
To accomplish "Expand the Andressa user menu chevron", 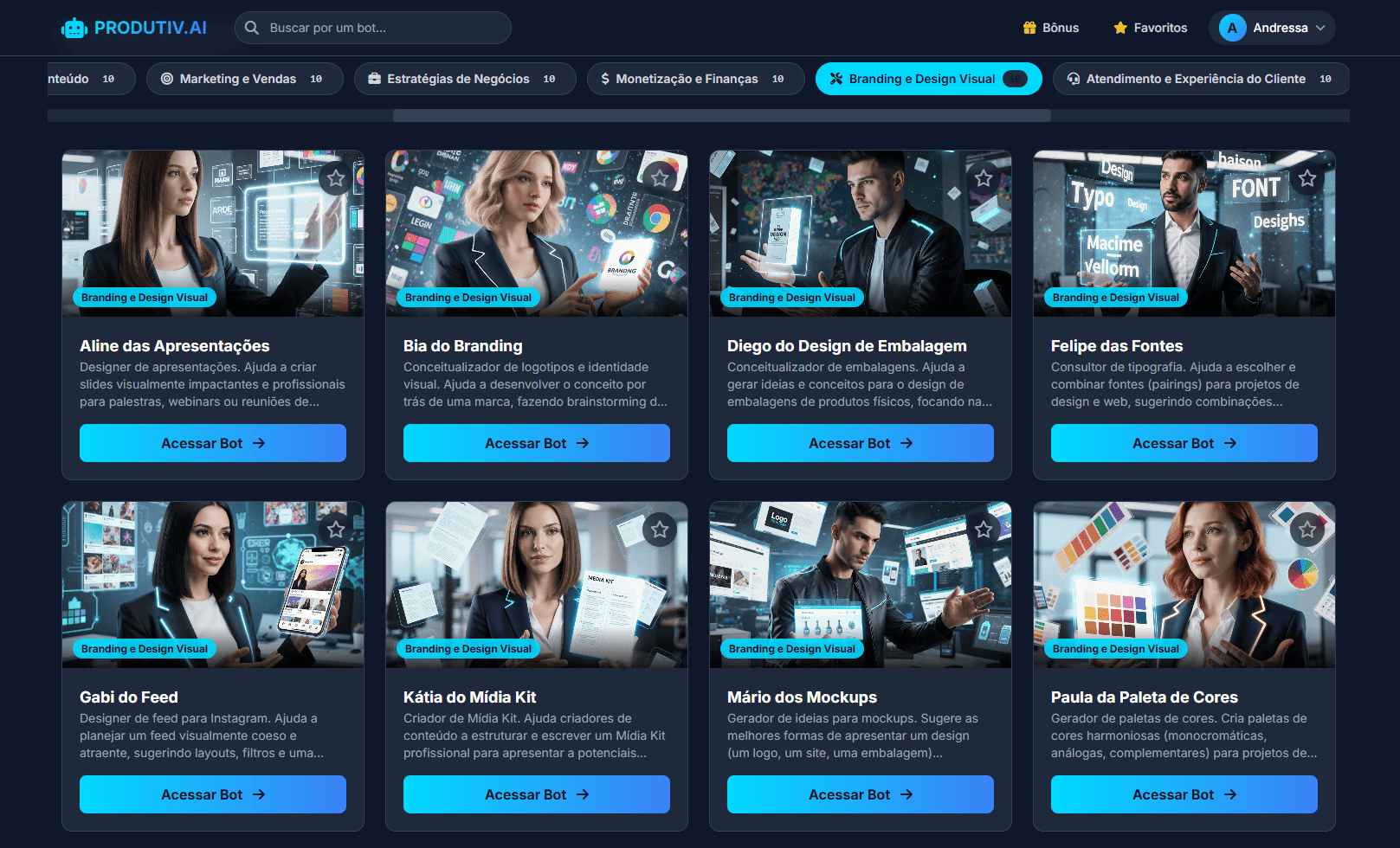I will [x=1320, y=28].
